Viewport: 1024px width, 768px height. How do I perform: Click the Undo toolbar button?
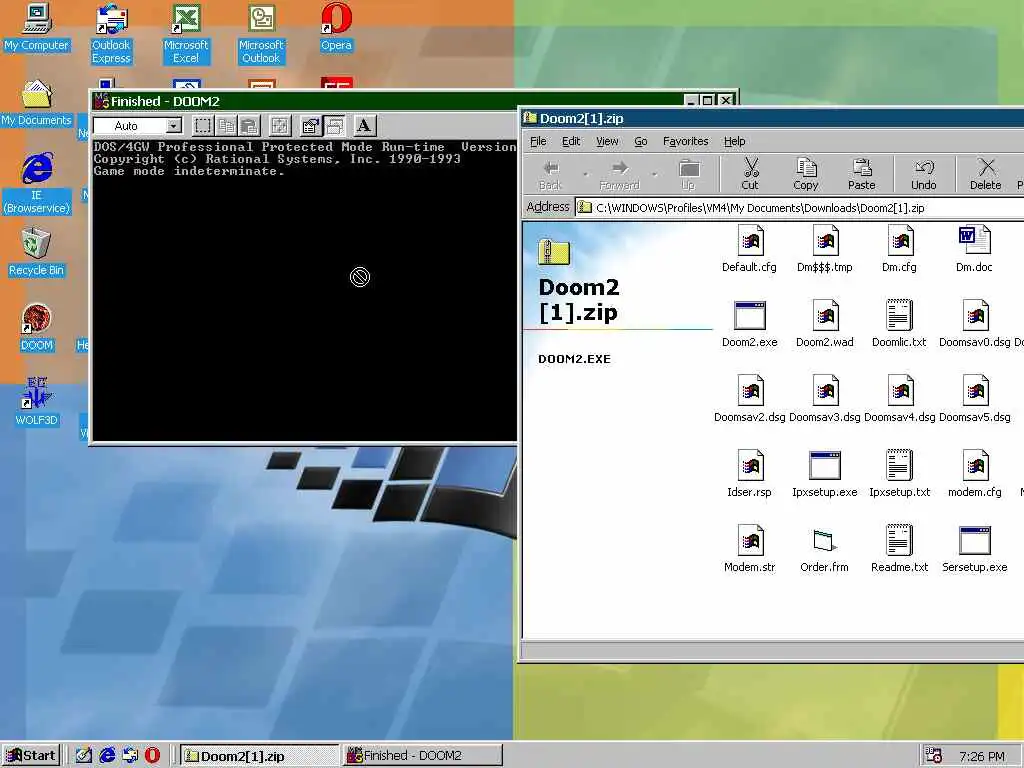(923, 174)
